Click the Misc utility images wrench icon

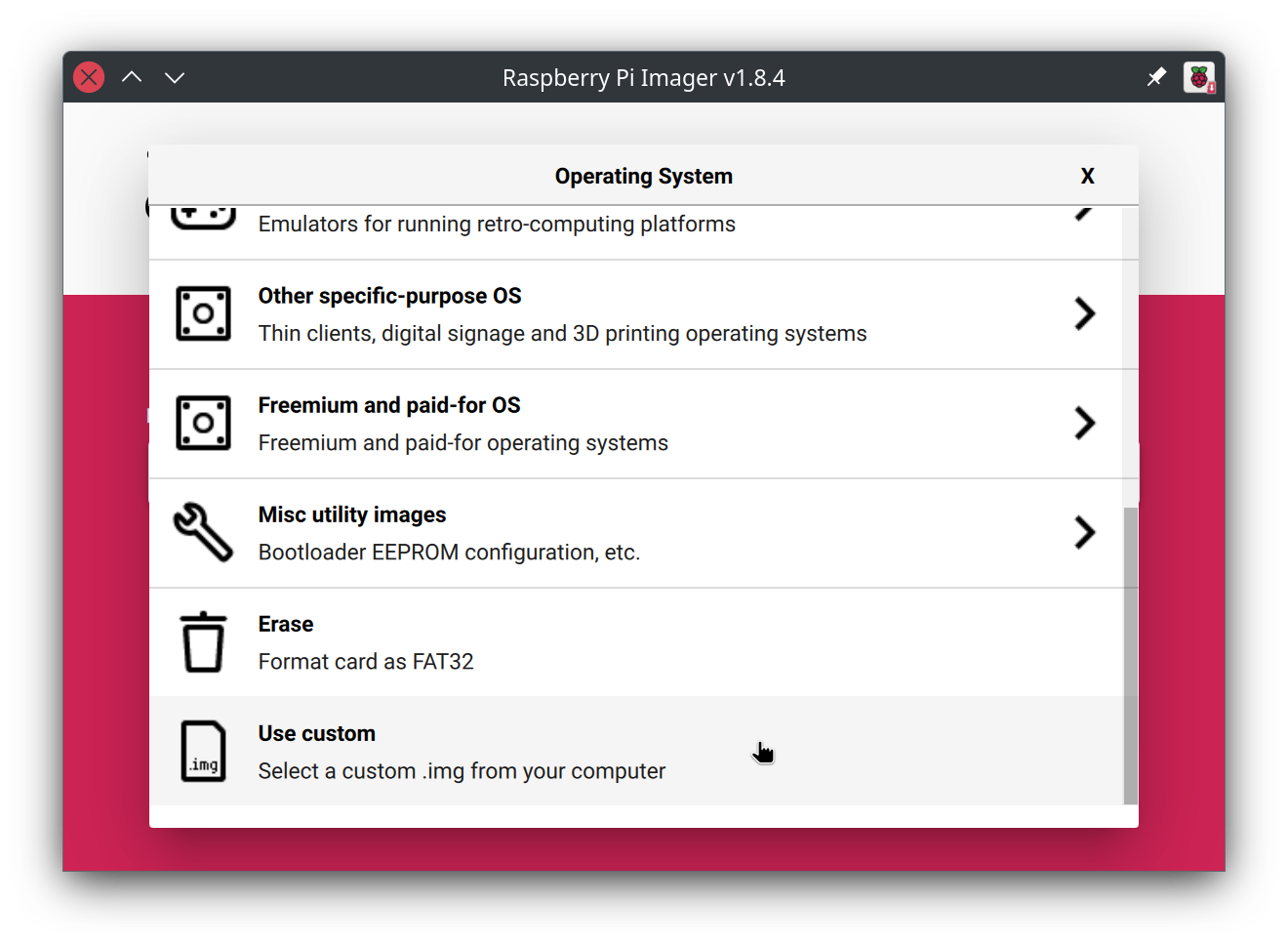(x=203, y=532)
